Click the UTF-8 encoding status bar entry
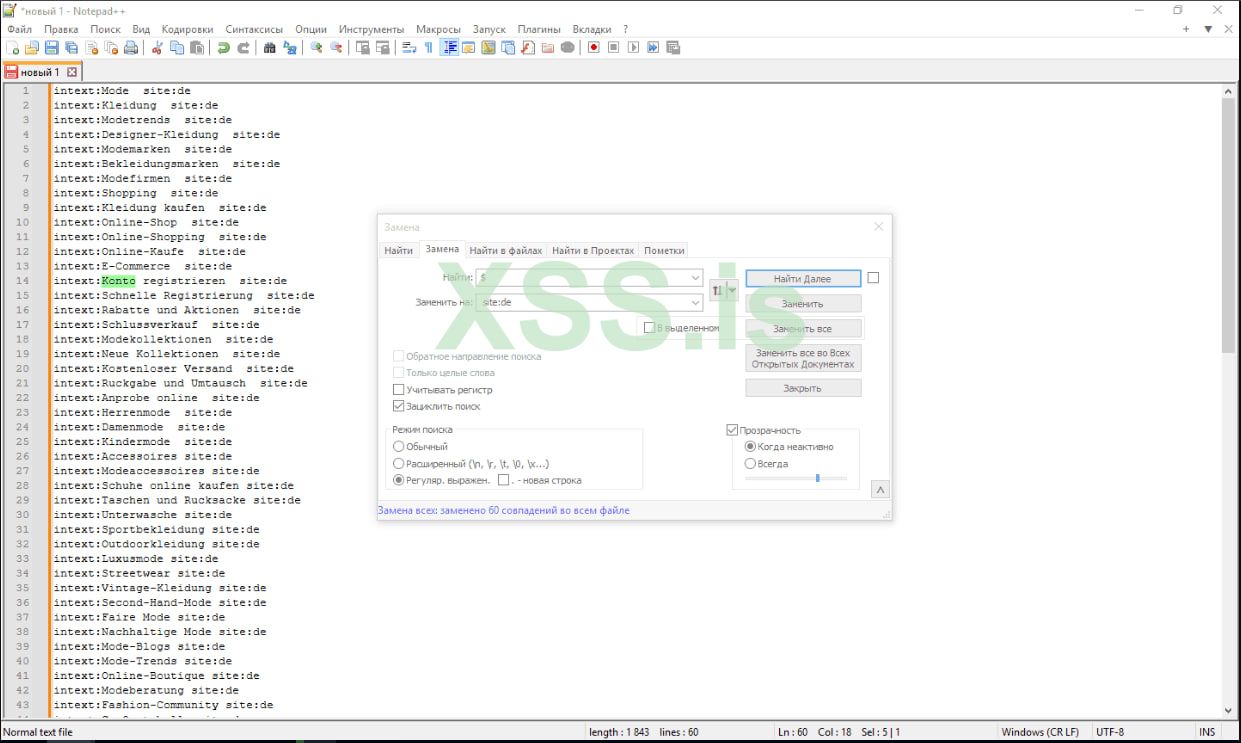 coord(1110,732)
